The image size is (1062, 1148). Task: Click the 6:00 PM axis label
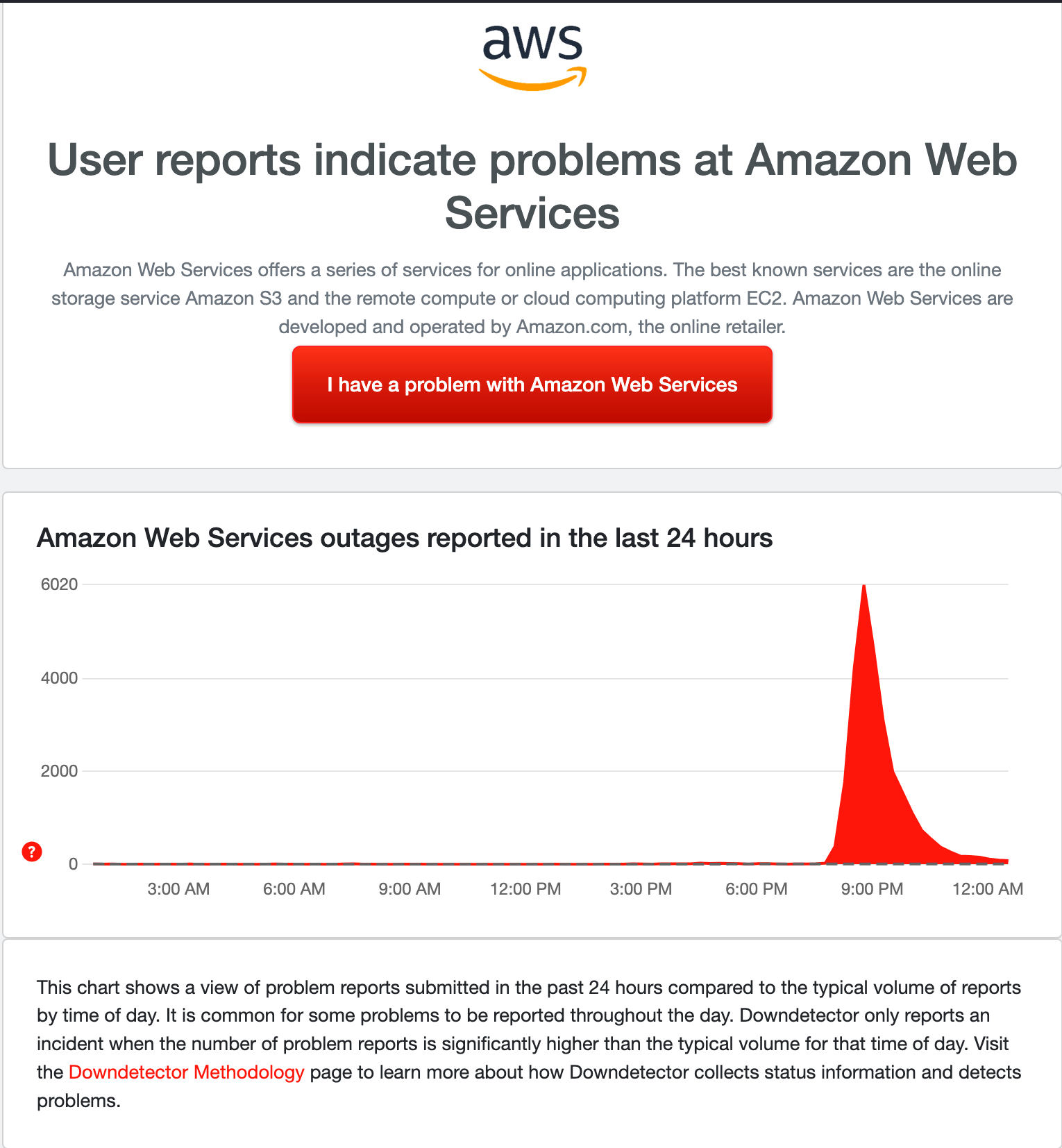tap(756, 888)
